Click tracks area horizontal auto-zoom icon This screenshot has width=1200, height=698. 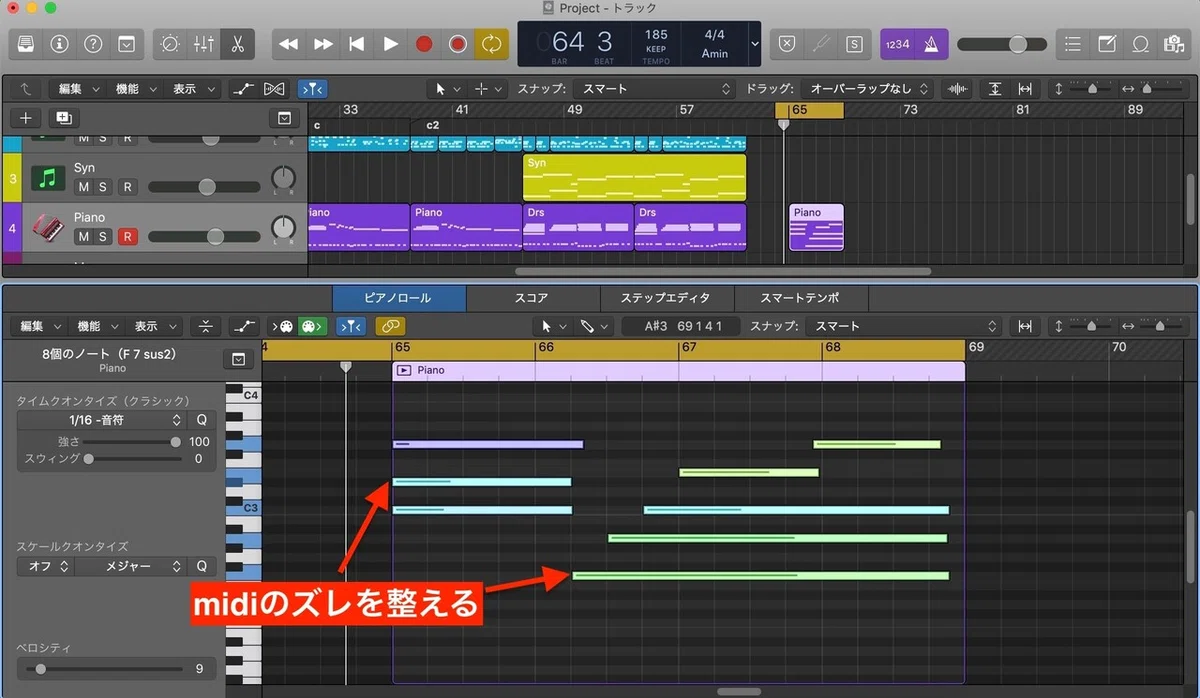point(1025,89)
